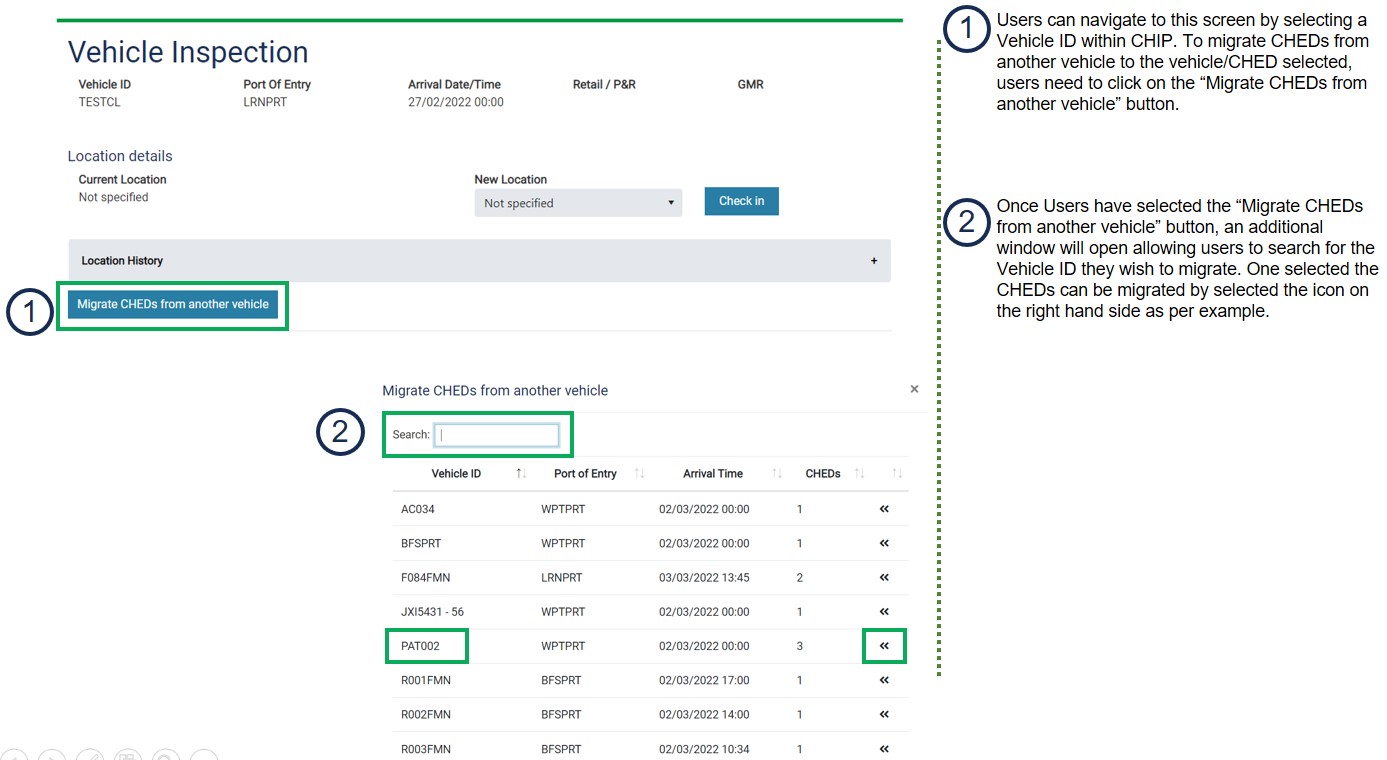Focus the Search input field
Viewport: 1387px width, 760px height.
[x=497, y=435]
